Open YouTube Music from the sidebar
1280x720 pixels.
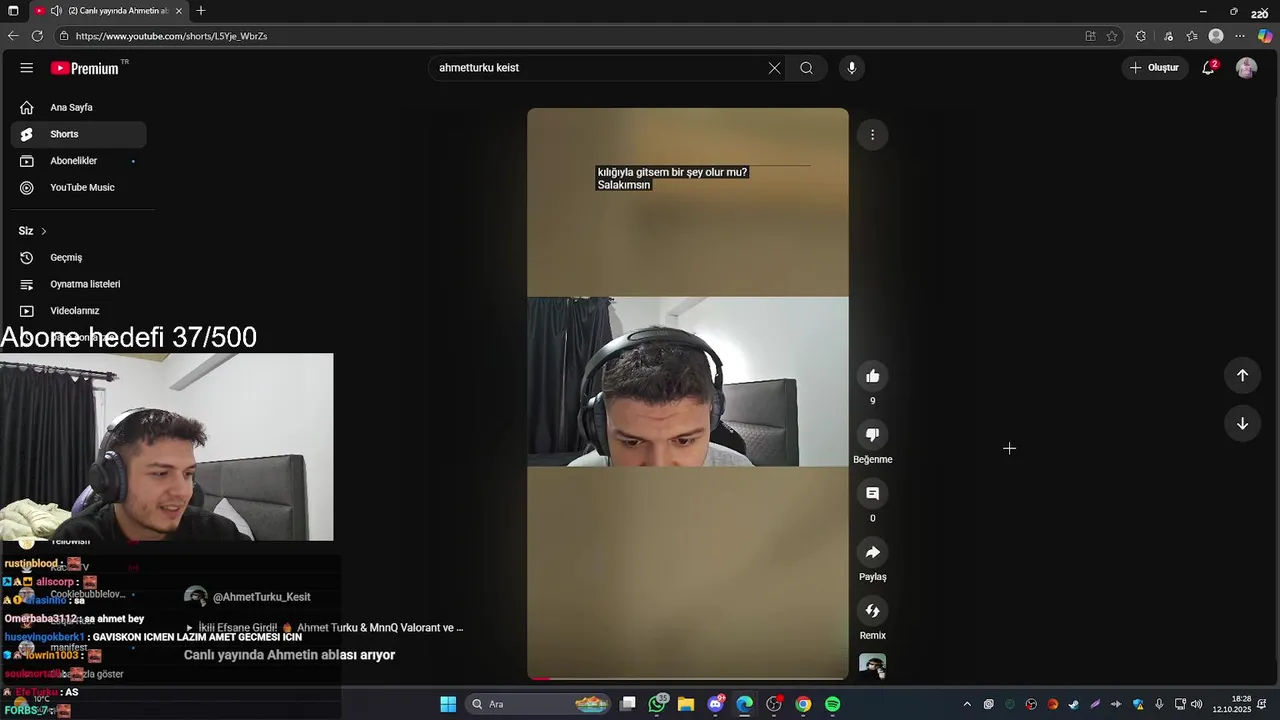click(78, 187)
